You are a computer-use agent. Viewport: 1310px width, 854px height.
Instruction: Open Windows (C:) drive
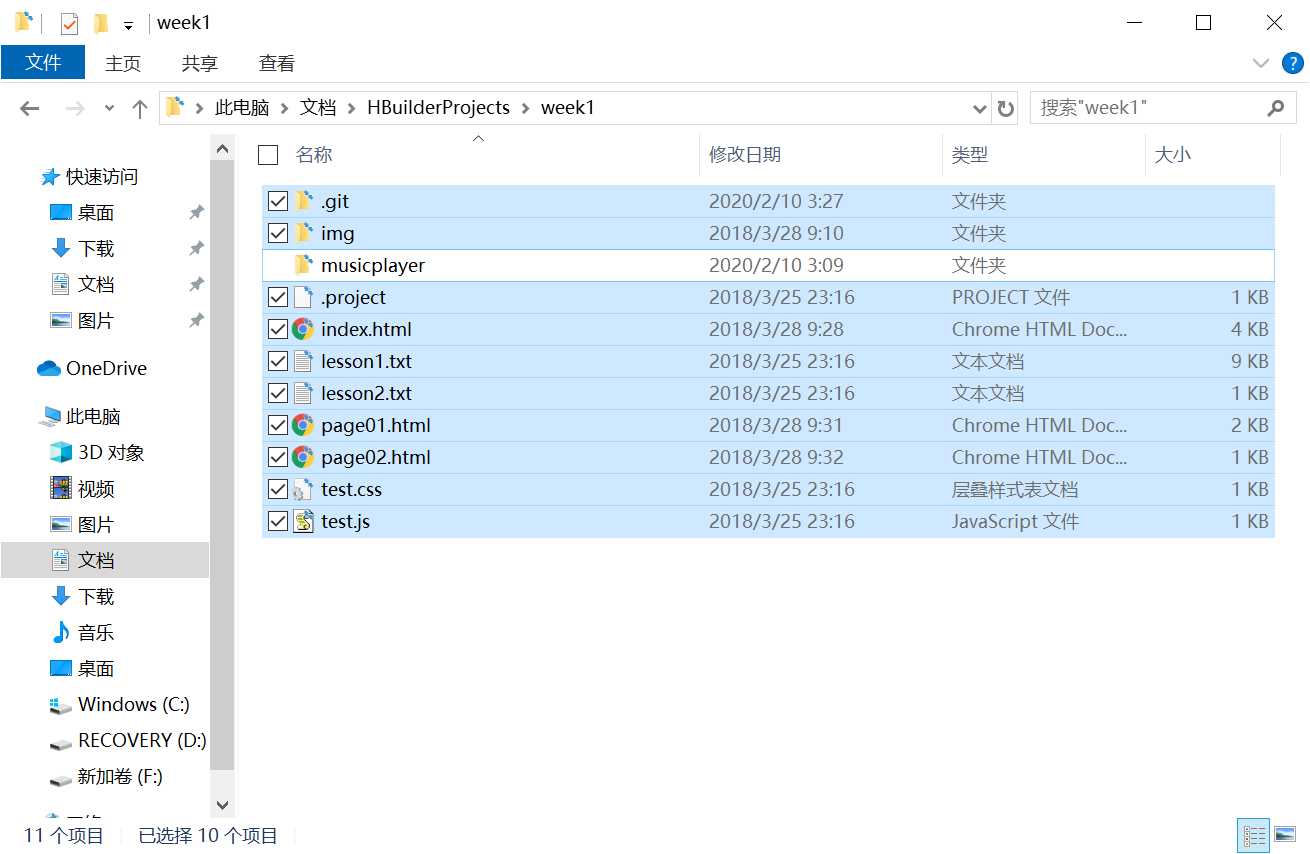[134, 705]
